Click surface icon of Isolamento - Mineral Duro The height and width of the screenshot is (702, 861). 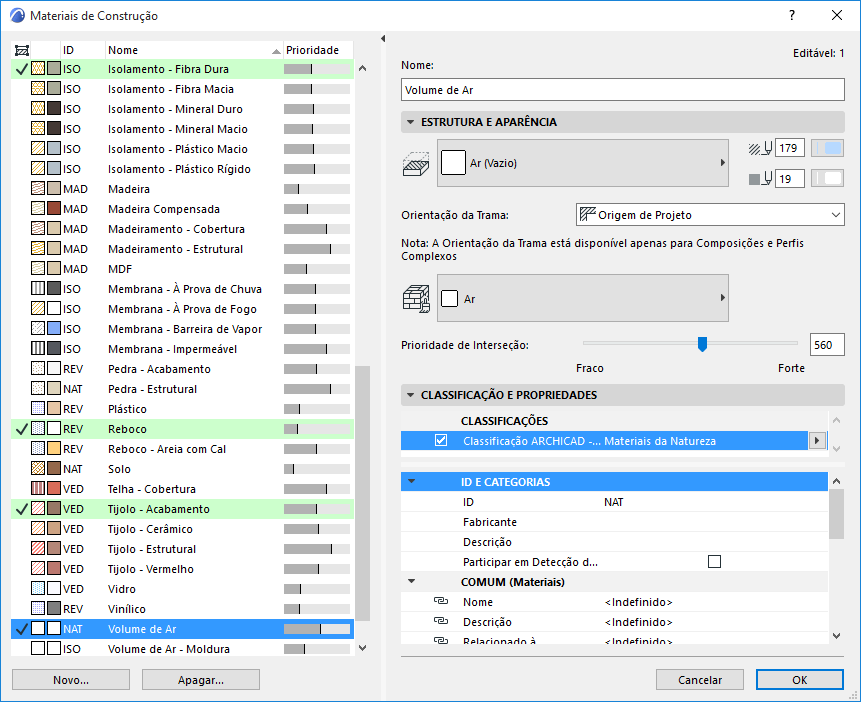pyautogui.click(x=54, y=109)
